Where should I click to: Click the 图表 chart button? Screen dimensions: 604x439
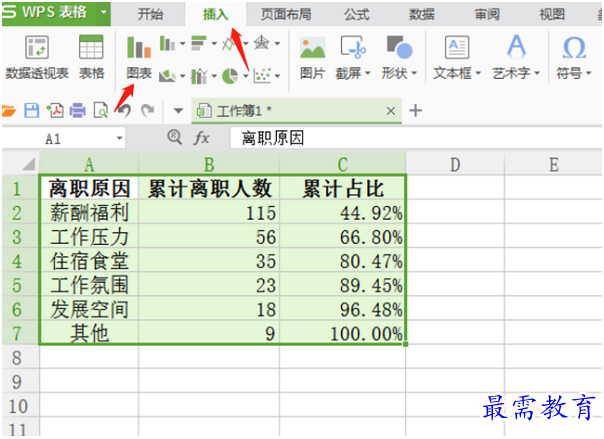[x=139, y=57]
